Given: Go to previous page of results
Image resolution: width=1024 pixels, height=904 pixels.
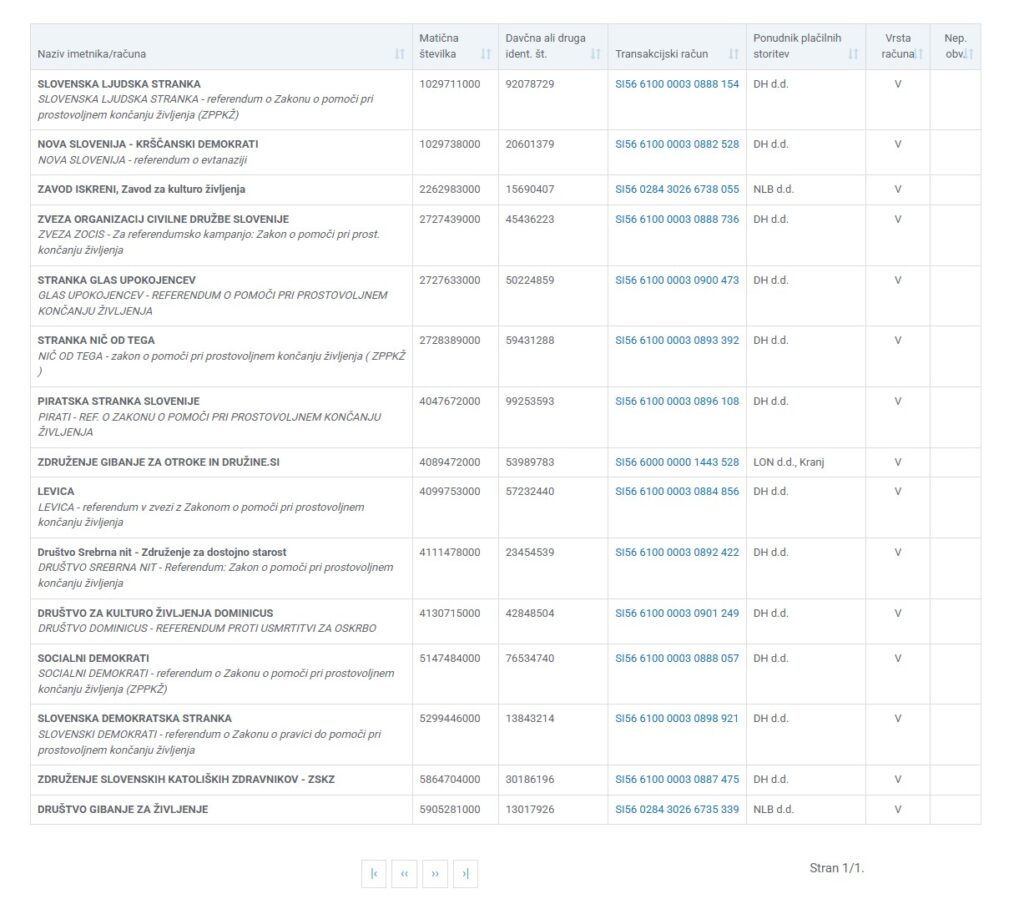Looking at the screenshot, I should pos(404,874).
